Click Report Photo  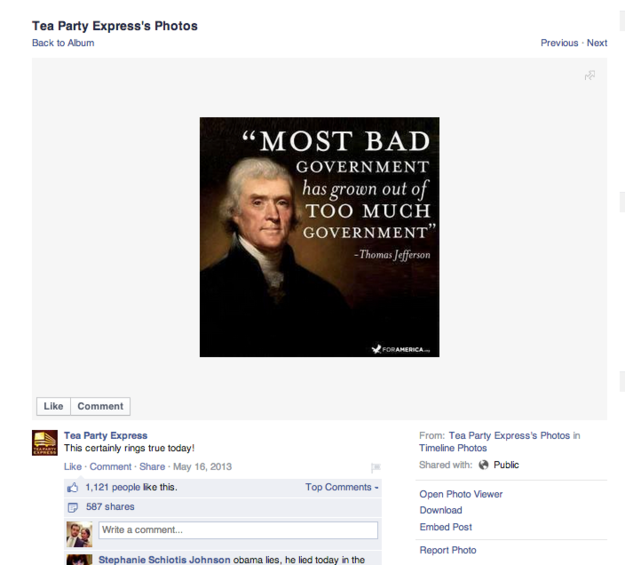(x=448, y=550)
